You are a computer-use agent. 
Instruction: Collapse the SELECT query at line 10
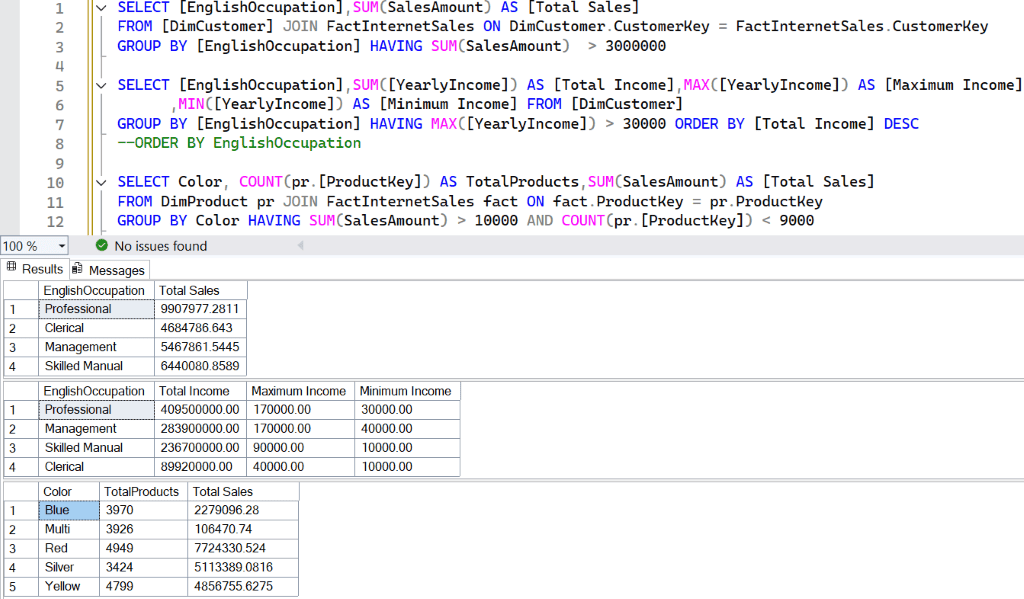click(100, 181)
